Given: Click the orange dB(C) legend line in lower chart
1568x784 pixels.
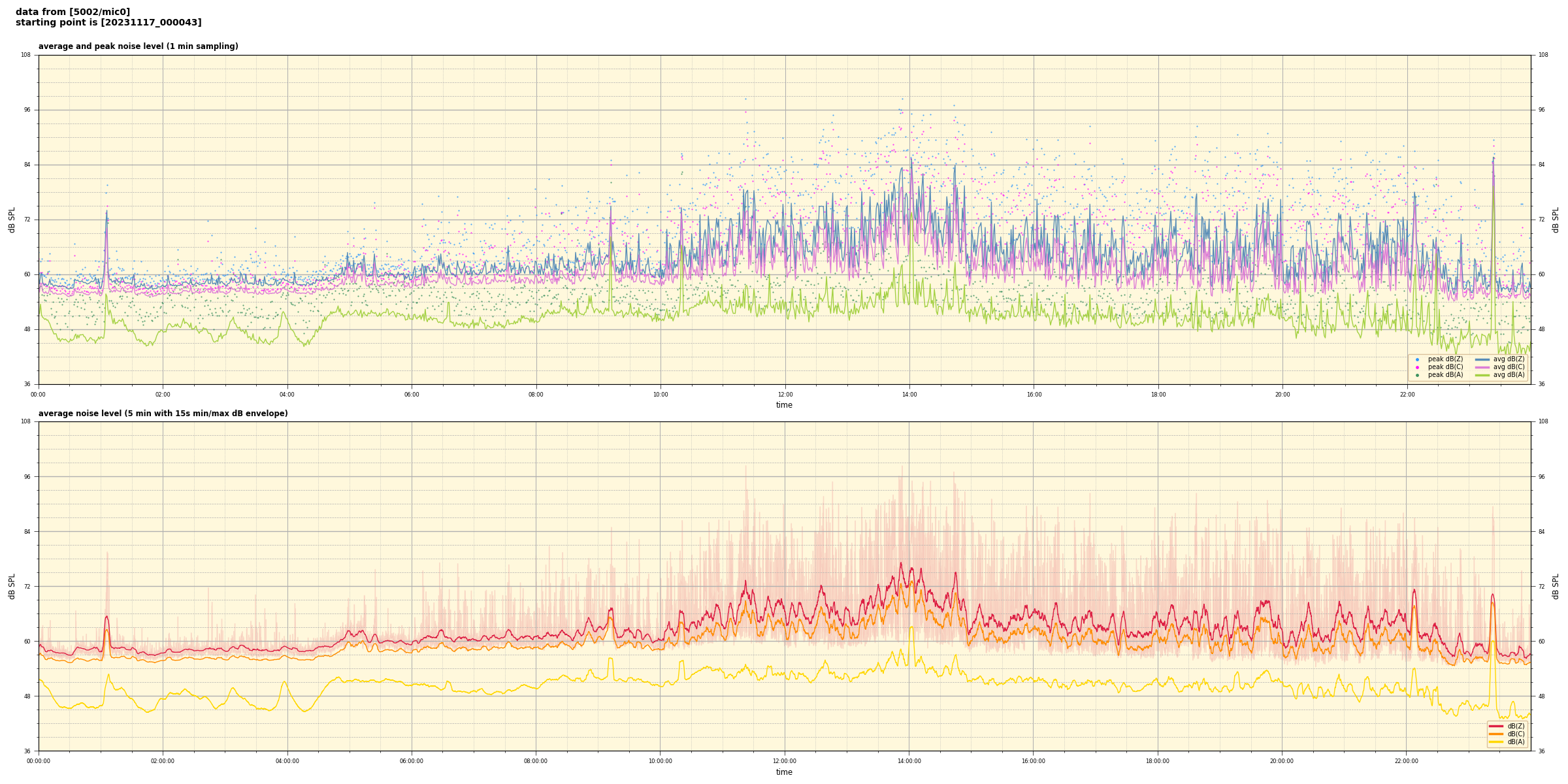Looking at the screenshot, I should (1496, 734).
